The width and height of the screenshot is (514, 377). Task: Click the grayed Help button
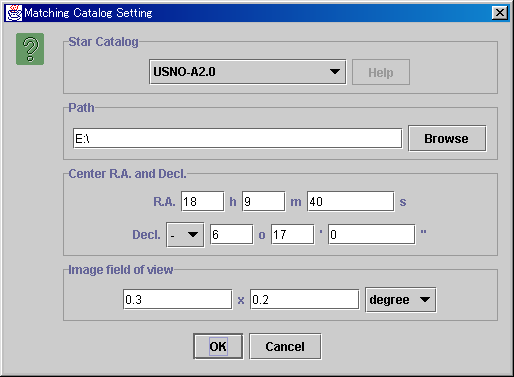pos(381,72)
